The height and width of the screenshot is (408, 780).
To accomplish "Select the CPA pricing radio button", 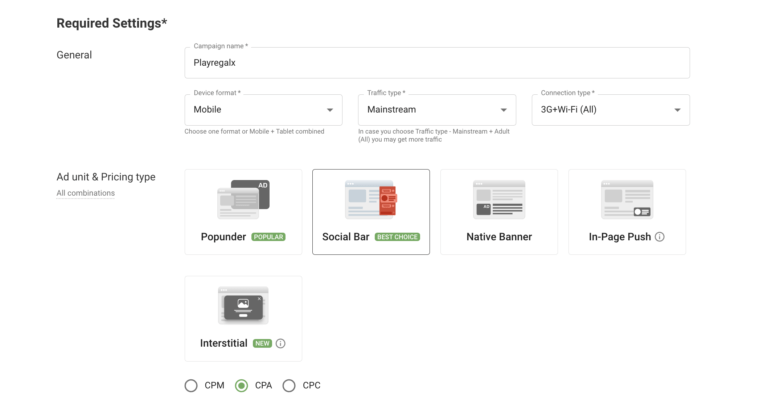I will (240, 385).
